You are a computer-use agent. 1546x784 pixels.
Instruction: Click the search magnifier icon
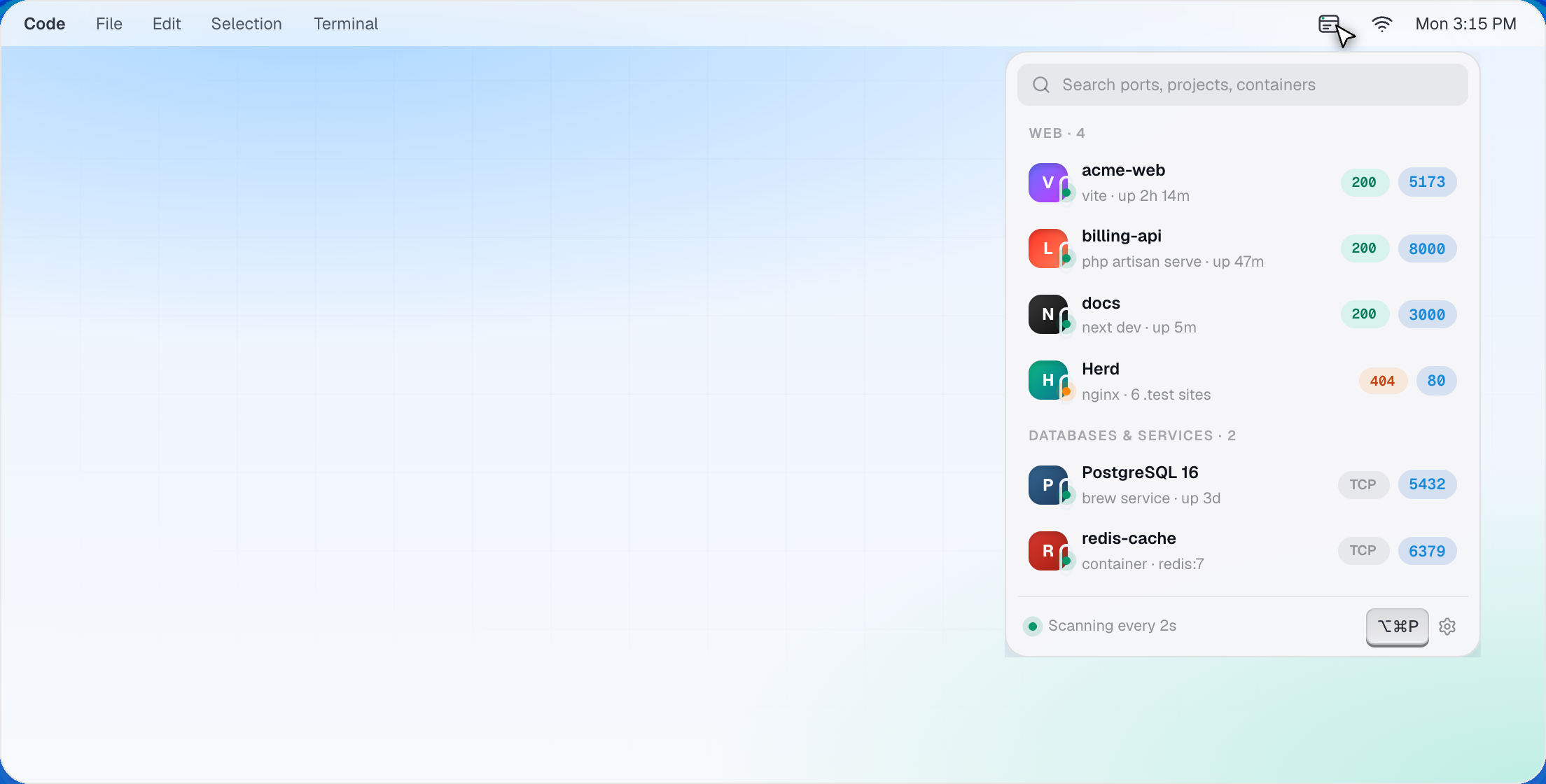(x=1041, y=85)
